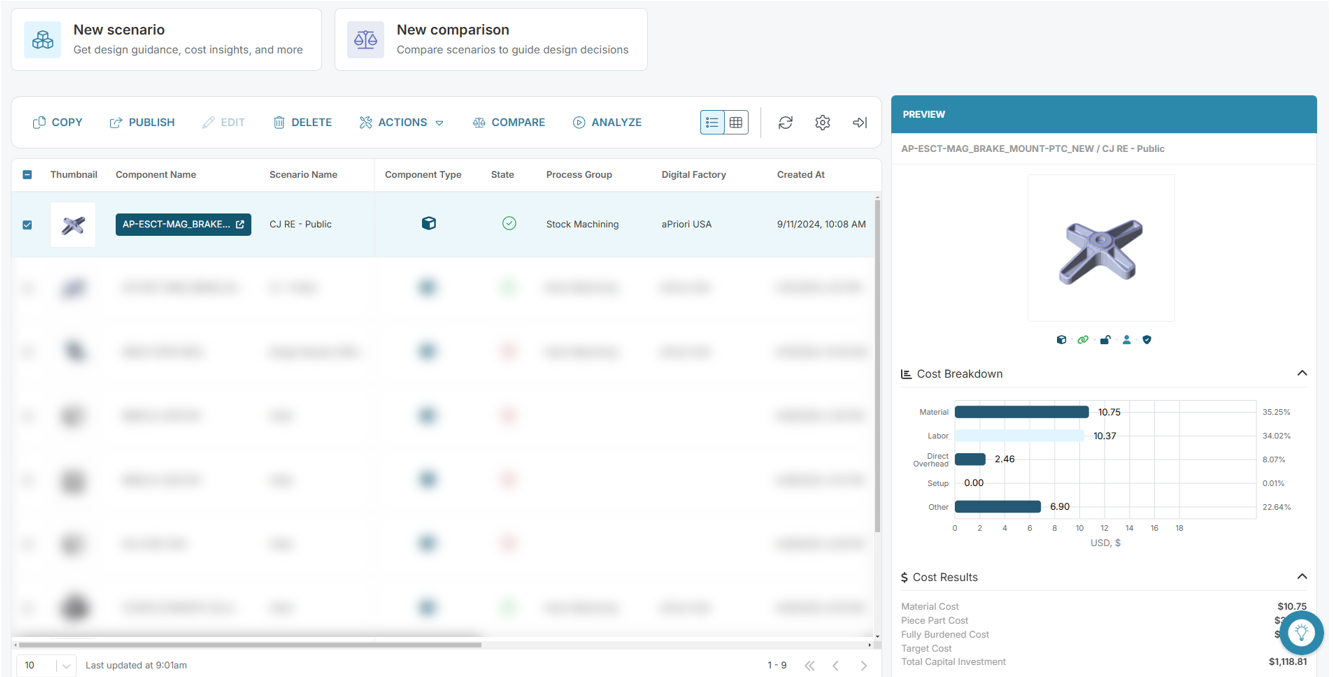Go to next page arrow

[x=864, y=665]
